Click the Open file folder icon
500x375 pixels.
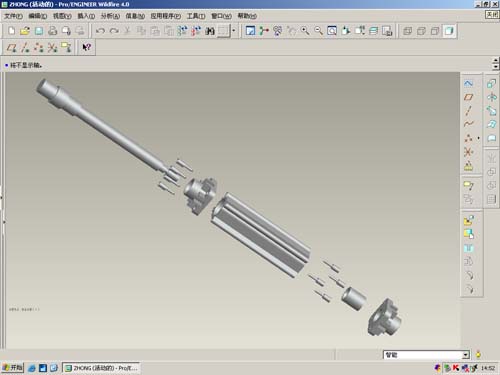click(25, 31)
